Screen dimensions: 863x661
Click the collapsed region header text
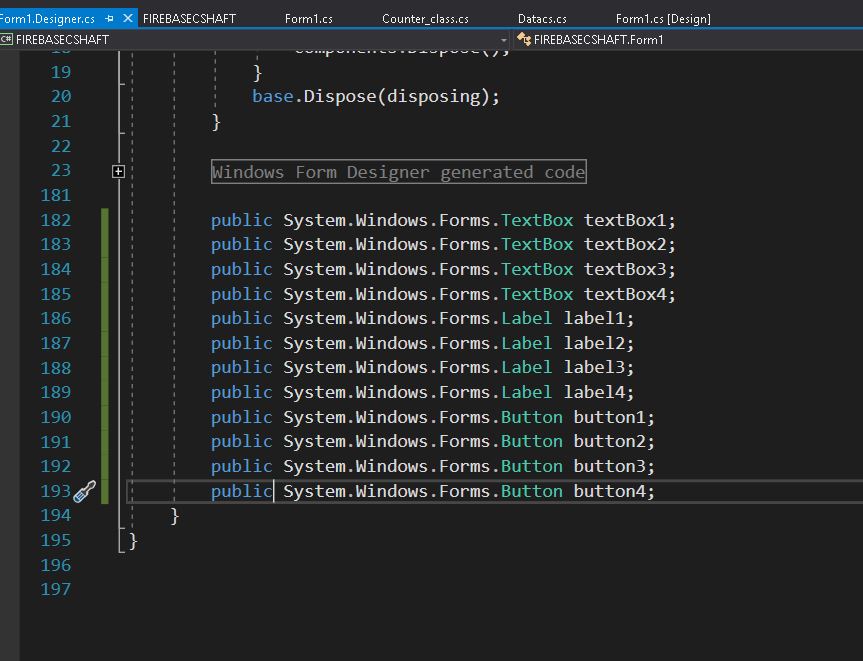(398, 171)
